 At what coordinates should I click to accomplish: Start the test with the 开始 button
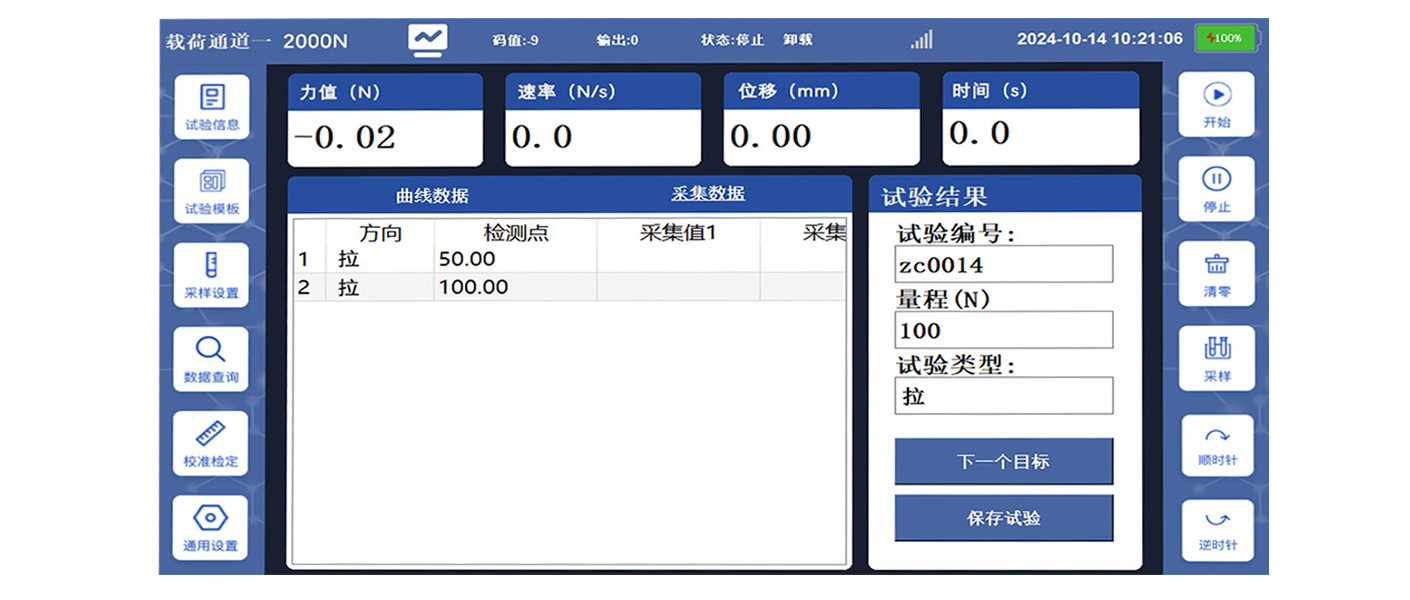[1217, 105]
